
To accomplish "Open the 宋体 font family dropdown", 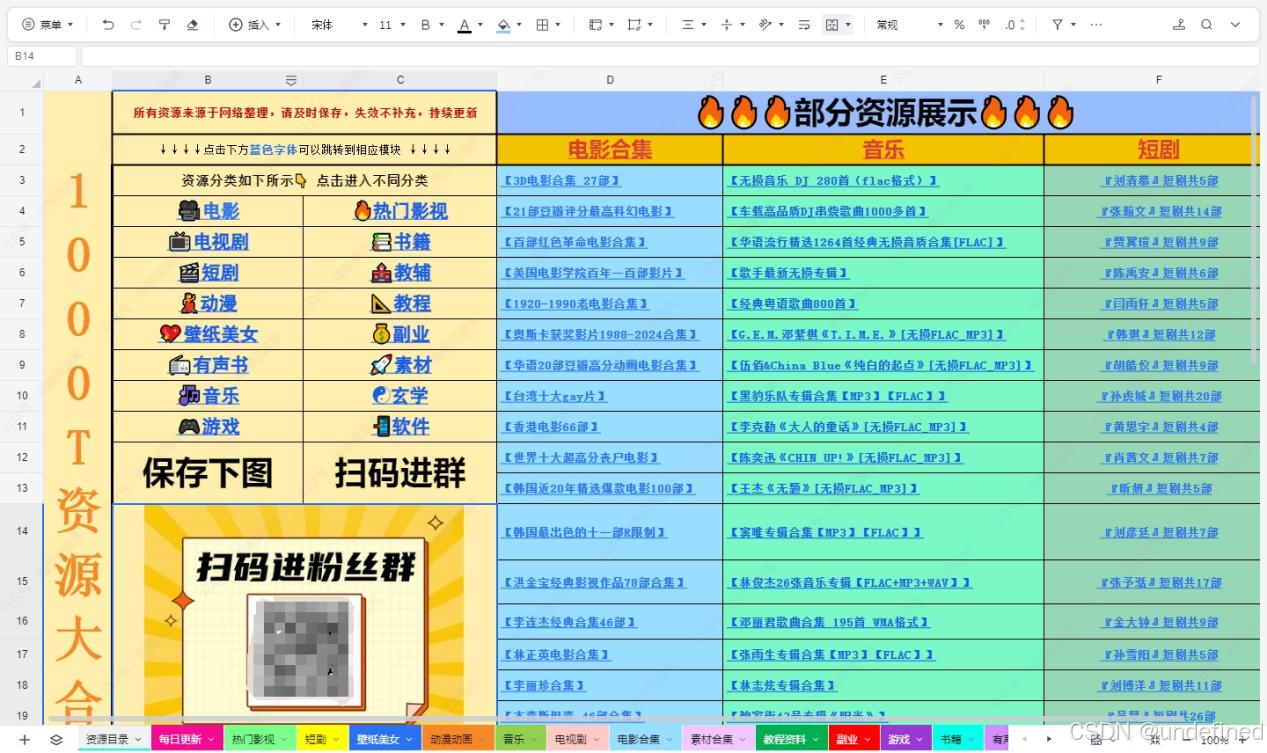I will (x=340, y=24).
